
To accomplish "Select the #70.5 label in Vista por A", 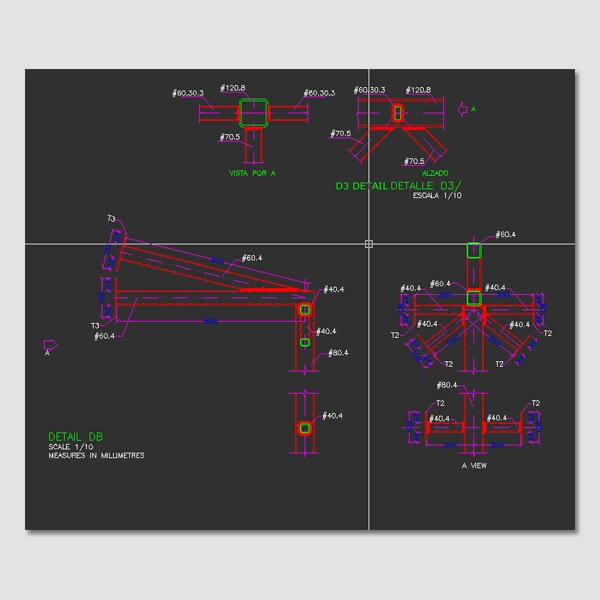I will click(x=230, y=137).
